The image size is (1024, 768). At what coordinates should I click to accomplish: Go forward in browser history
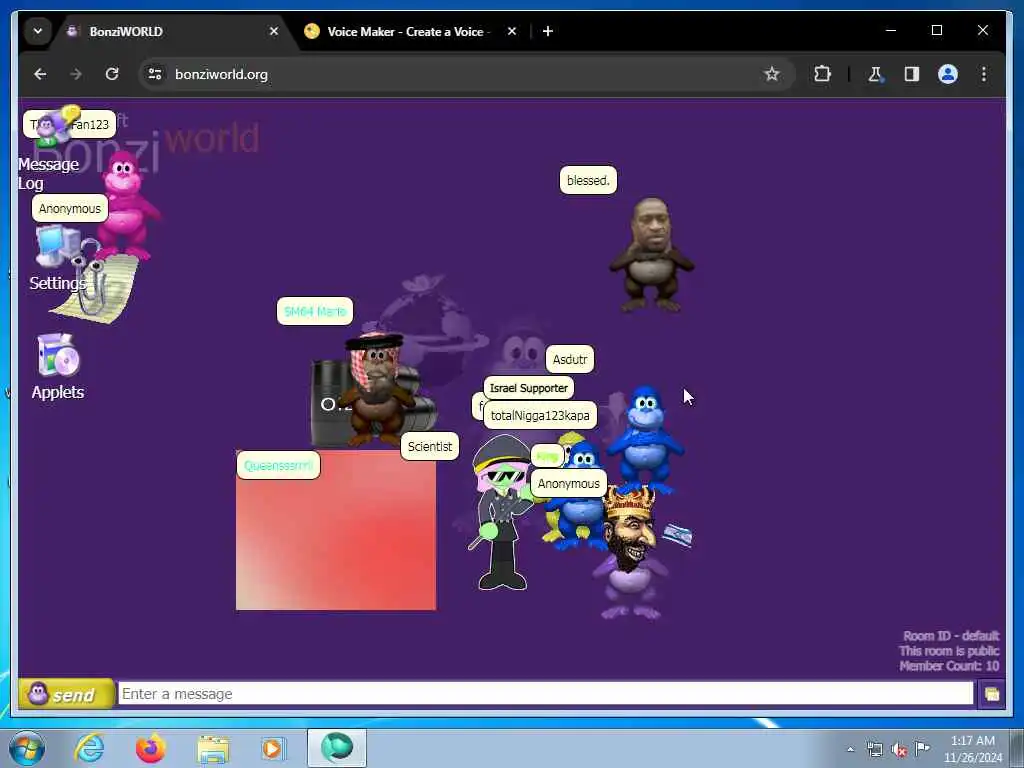click(x=76, y=74)
